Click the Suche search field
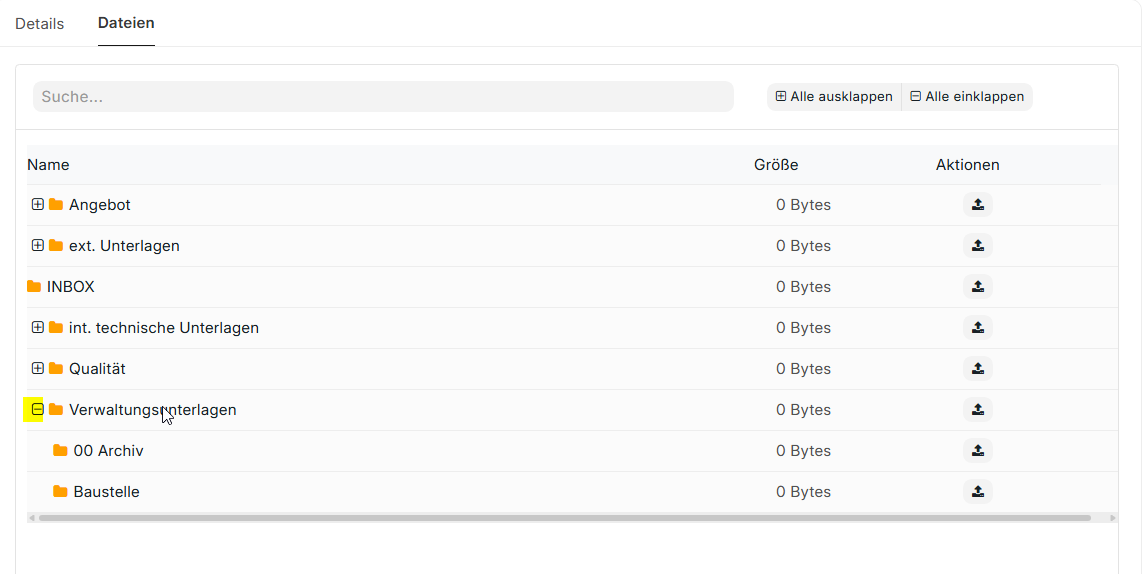Screen dimensions: 1143x574 pos(383,97)
